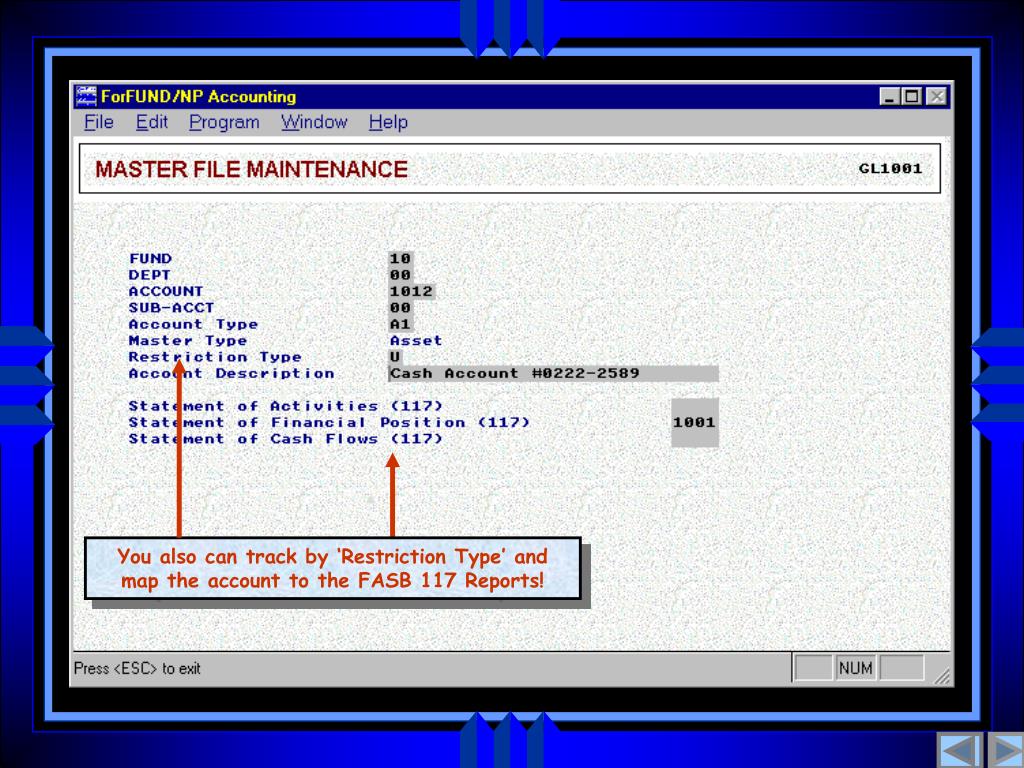
Task: Click the window resize grip in status bar
Action: click(x=942, y=676)
